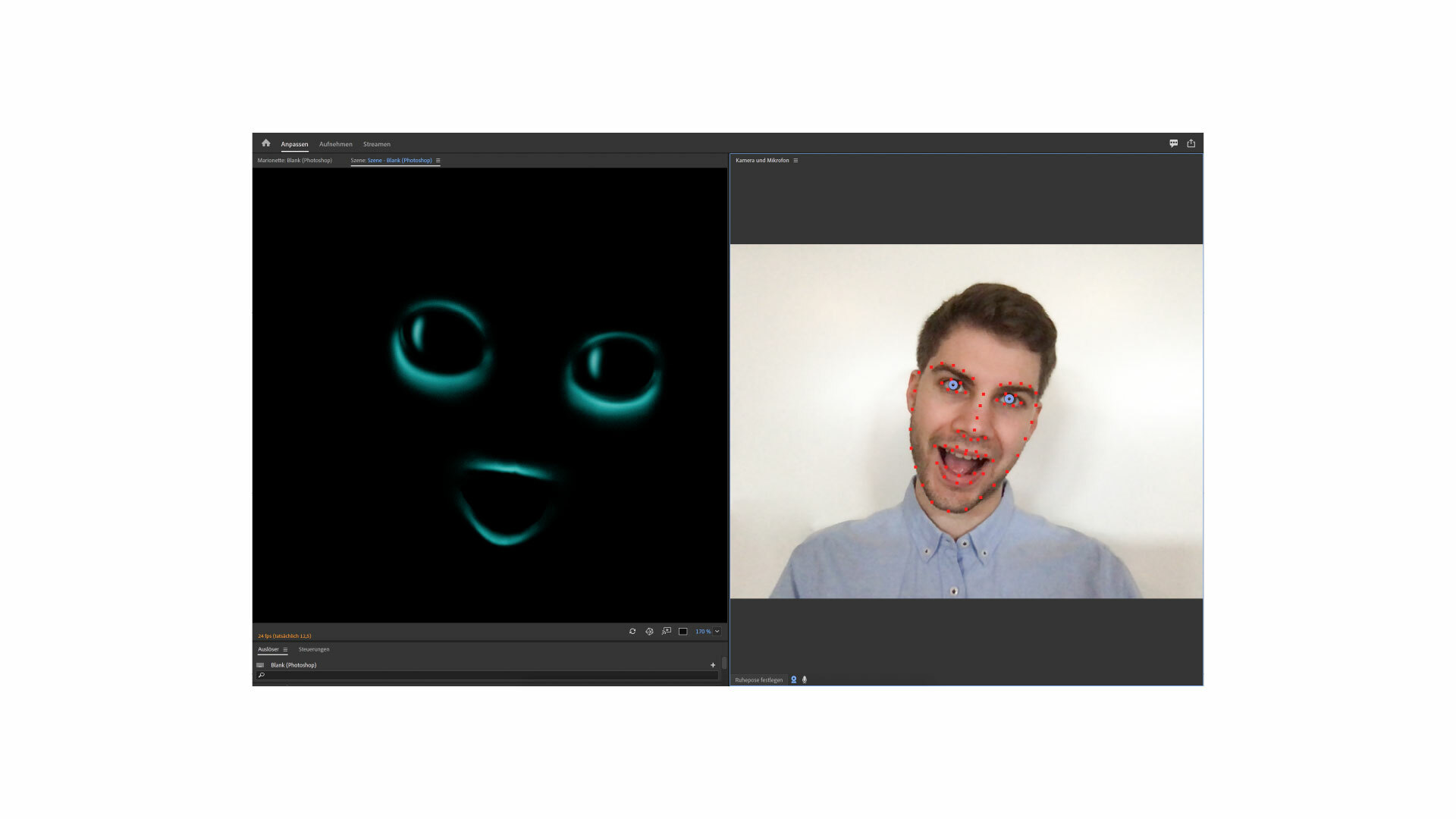Open the Szene panel hamburger menu

tap(438, 161)
